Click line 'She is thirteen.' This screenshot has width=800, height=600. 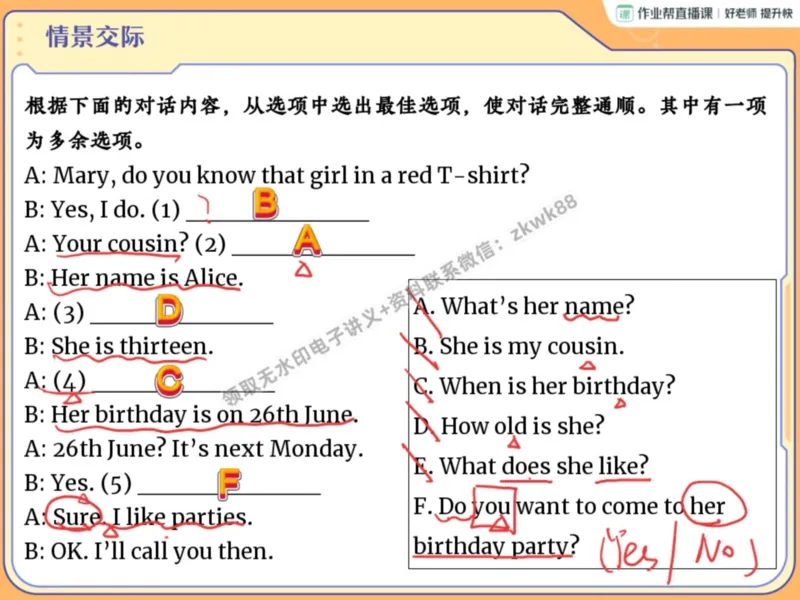119,346
